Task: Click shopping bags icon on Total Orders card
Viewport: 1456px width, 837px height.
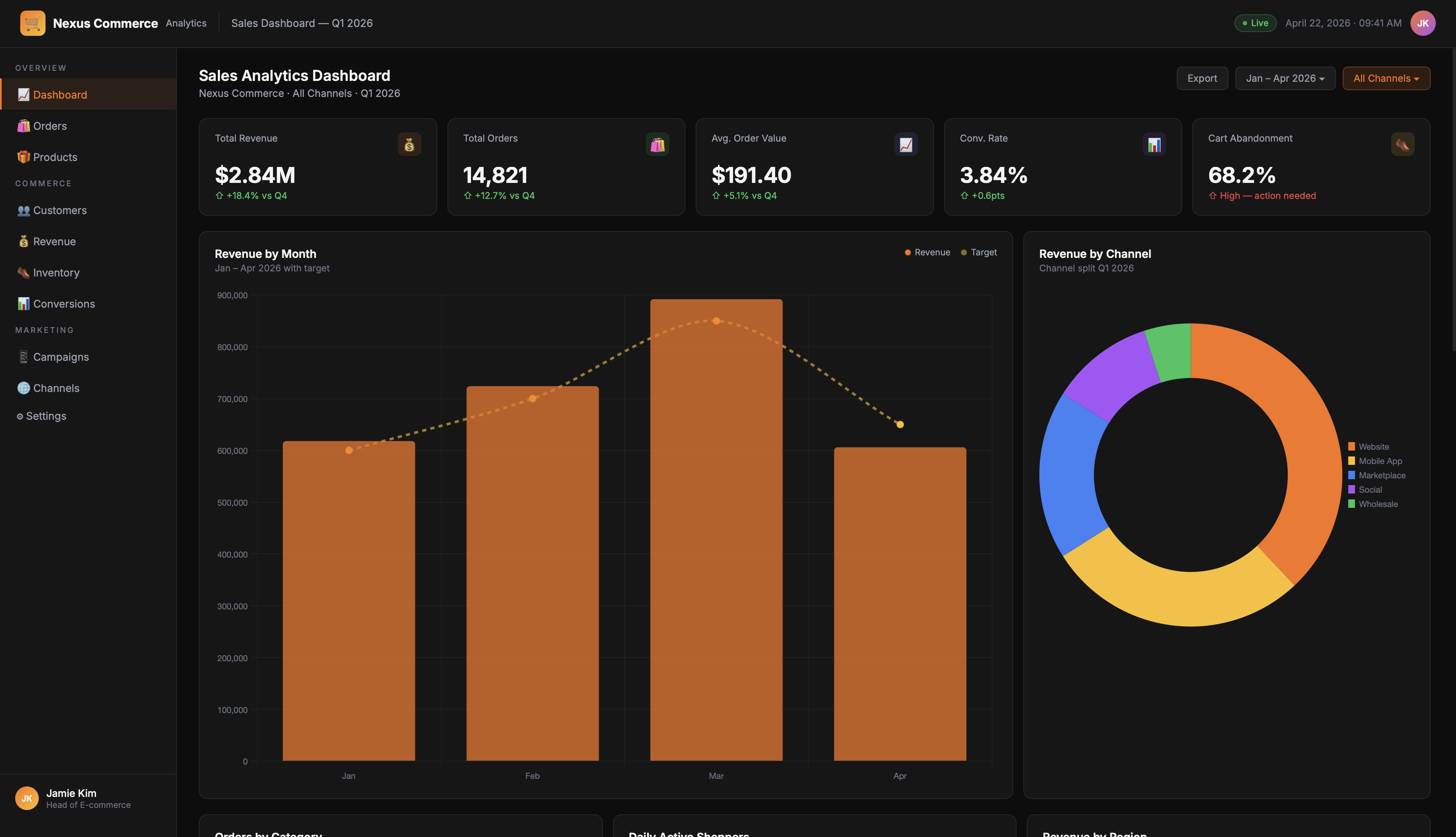Action: [657, 144]
